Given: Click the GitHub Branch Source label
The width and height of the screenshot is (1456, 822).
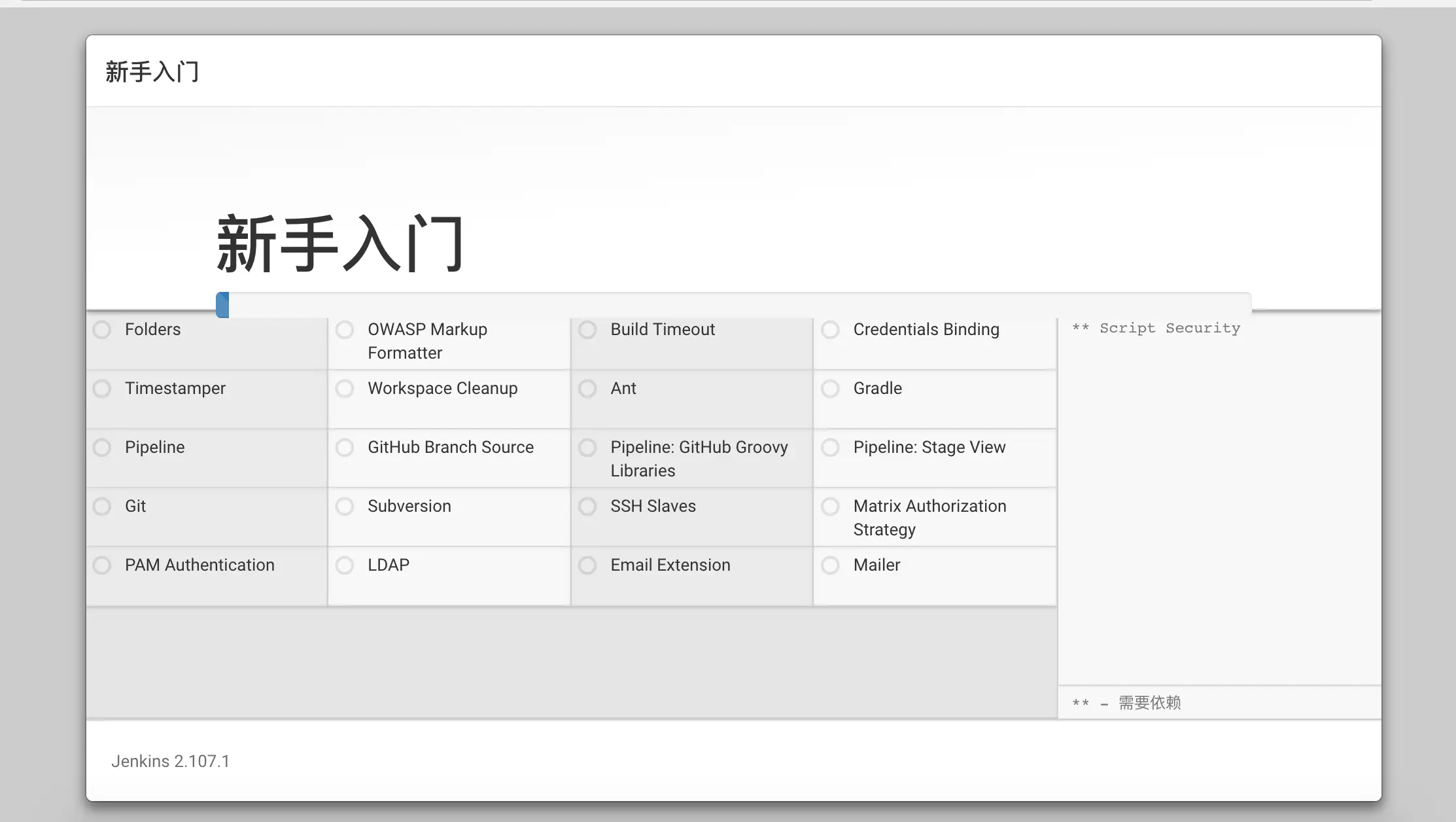Looking at the screenshot, I should point(450,447).
